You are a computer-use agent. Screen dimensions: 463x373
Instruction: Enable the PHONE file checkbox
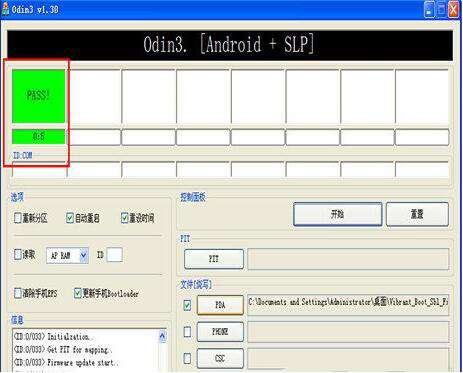coord(187,332)
